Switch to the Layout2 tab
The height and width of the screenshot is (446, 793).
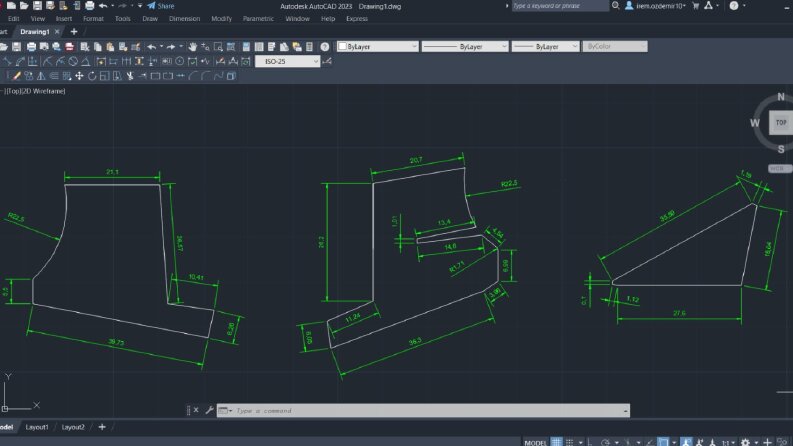coord(73,427)
